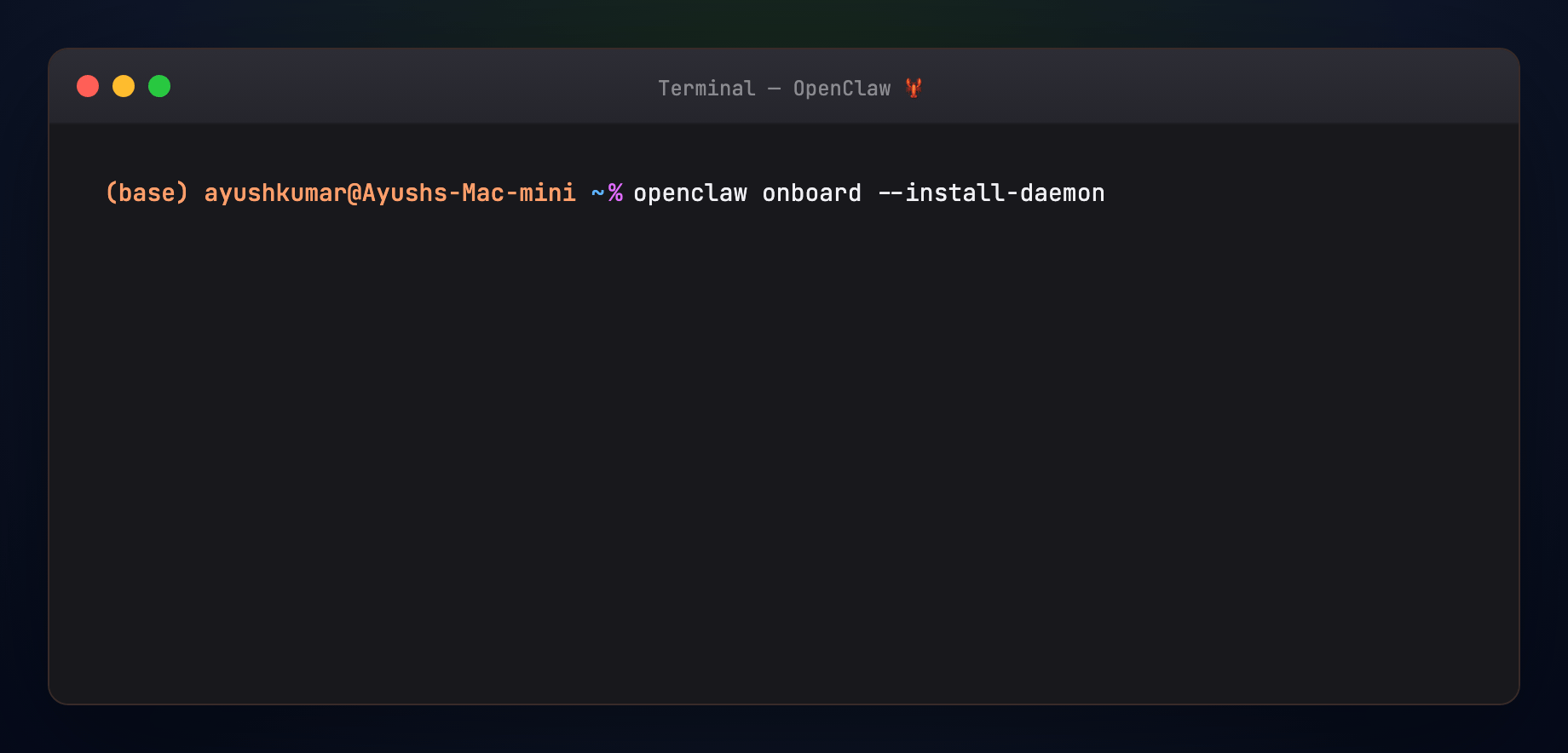Click the lobster emoji in the title
Viewport: 1568px width, 753px height.
[x=914, y=88]
